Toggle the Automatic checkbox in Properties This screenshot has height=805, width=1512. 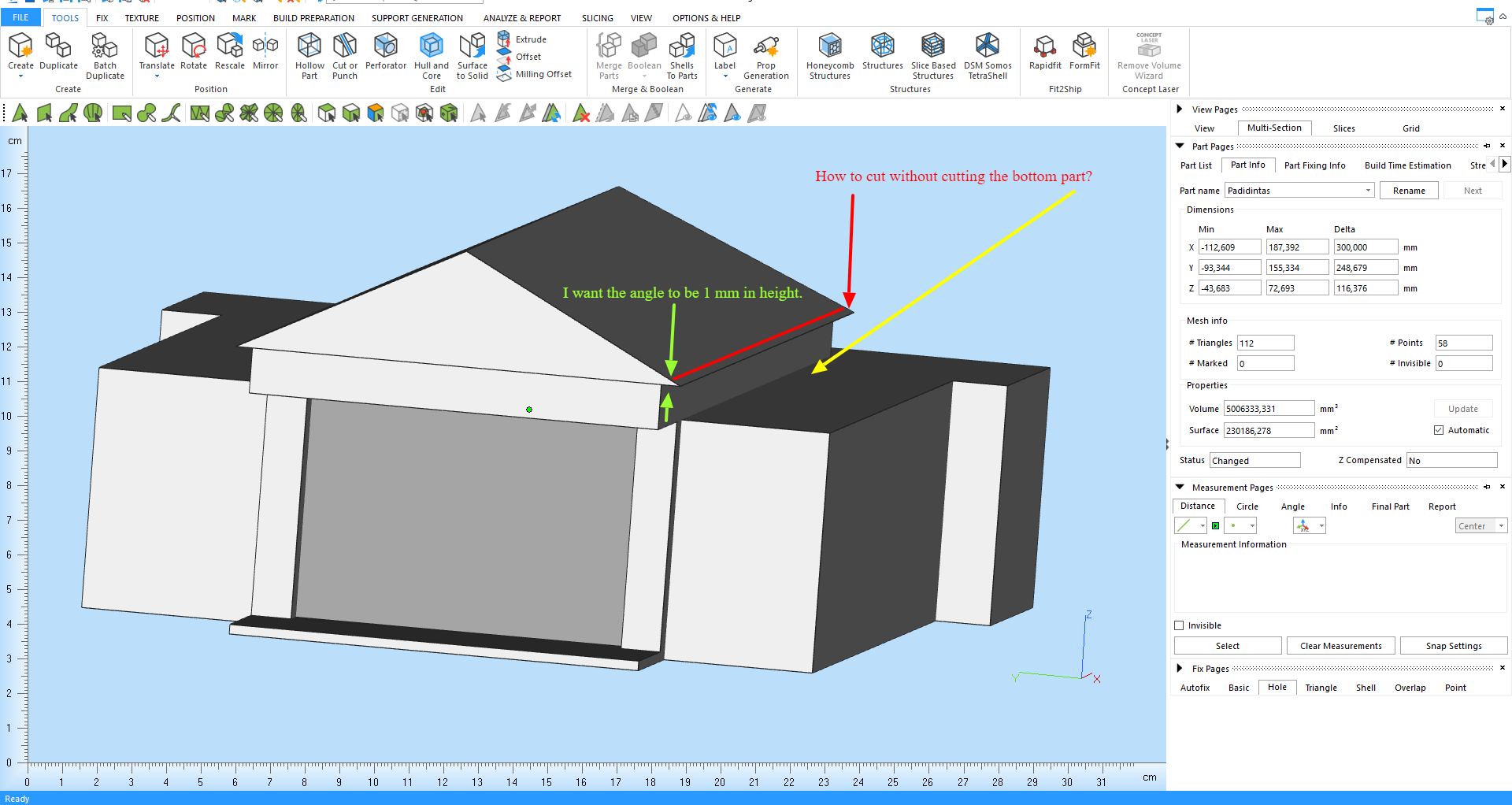(1439, 430)
